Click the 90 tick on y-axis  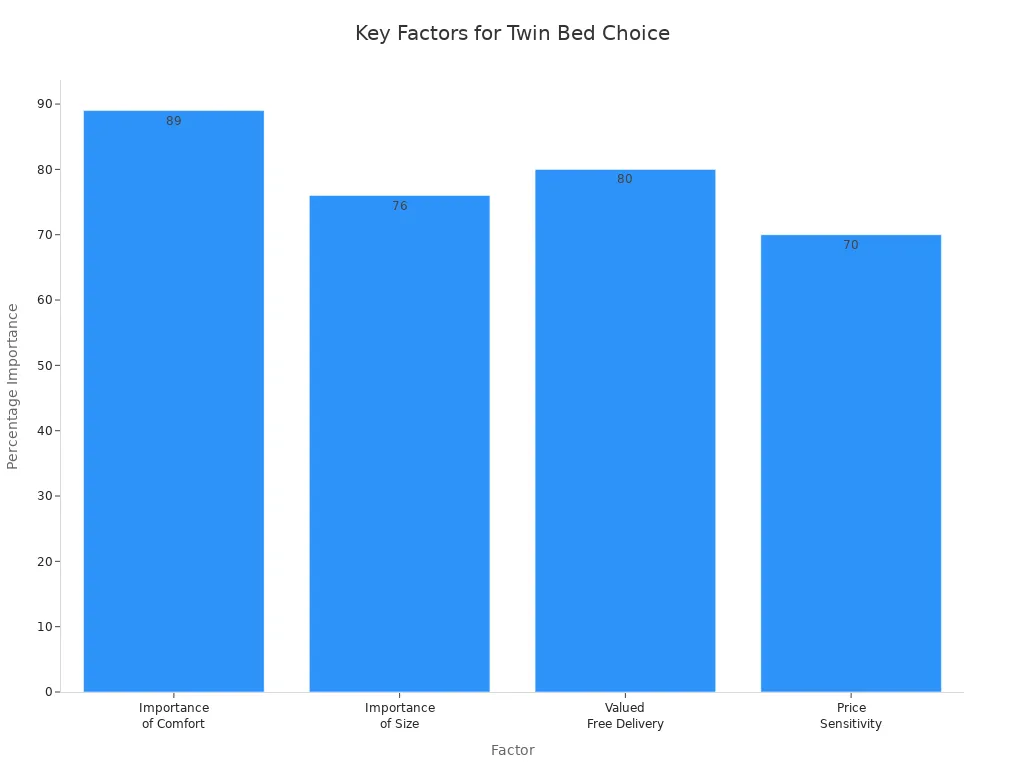point(46,104)
